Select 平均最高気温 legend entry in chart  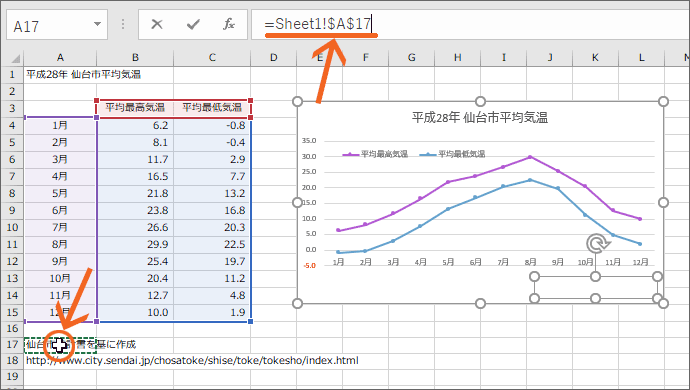click(x=375, y=154)
